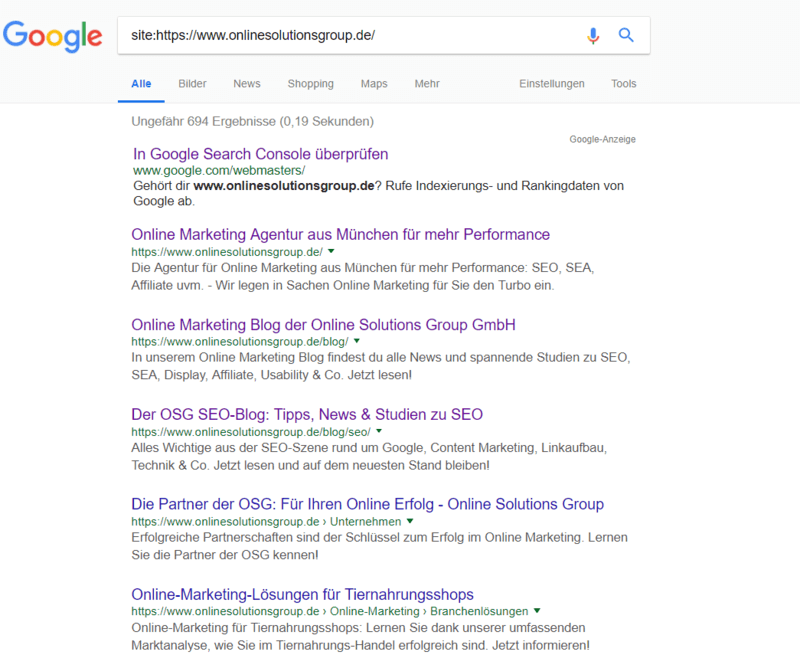Switch to the Bilder tab
Screen dimensions: 800x668
(192, 84)
